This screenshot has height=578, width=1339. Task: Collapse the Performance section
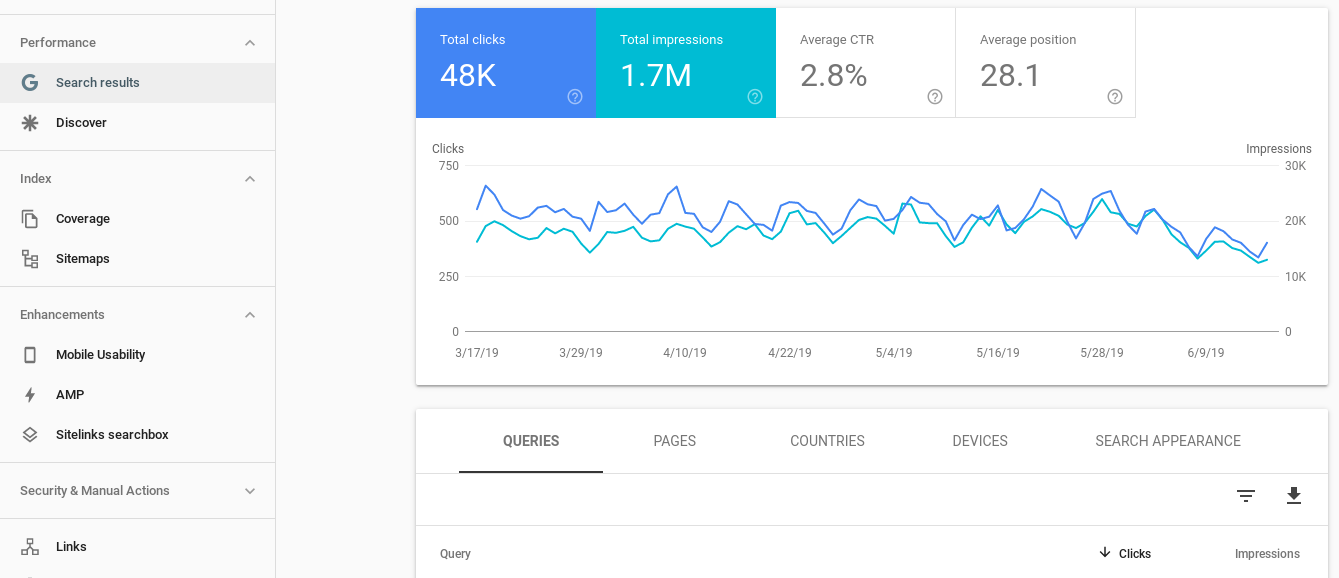[x=249, y=42]
